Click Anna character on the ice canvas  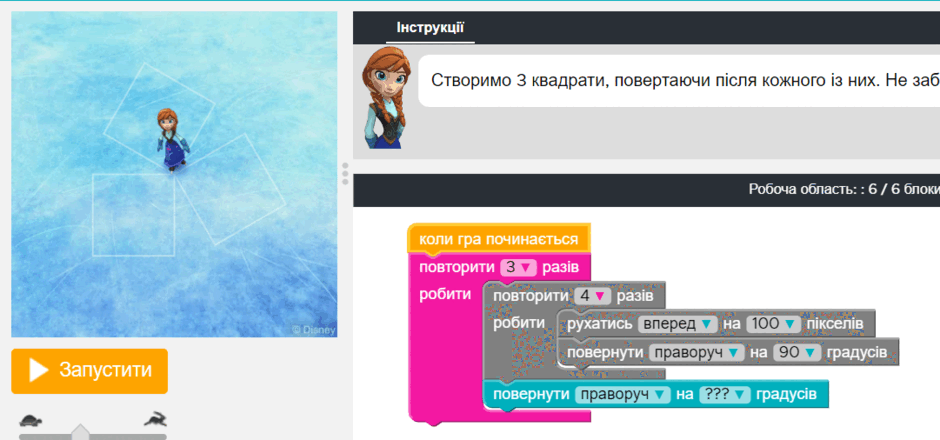click(x=173, y=140)
